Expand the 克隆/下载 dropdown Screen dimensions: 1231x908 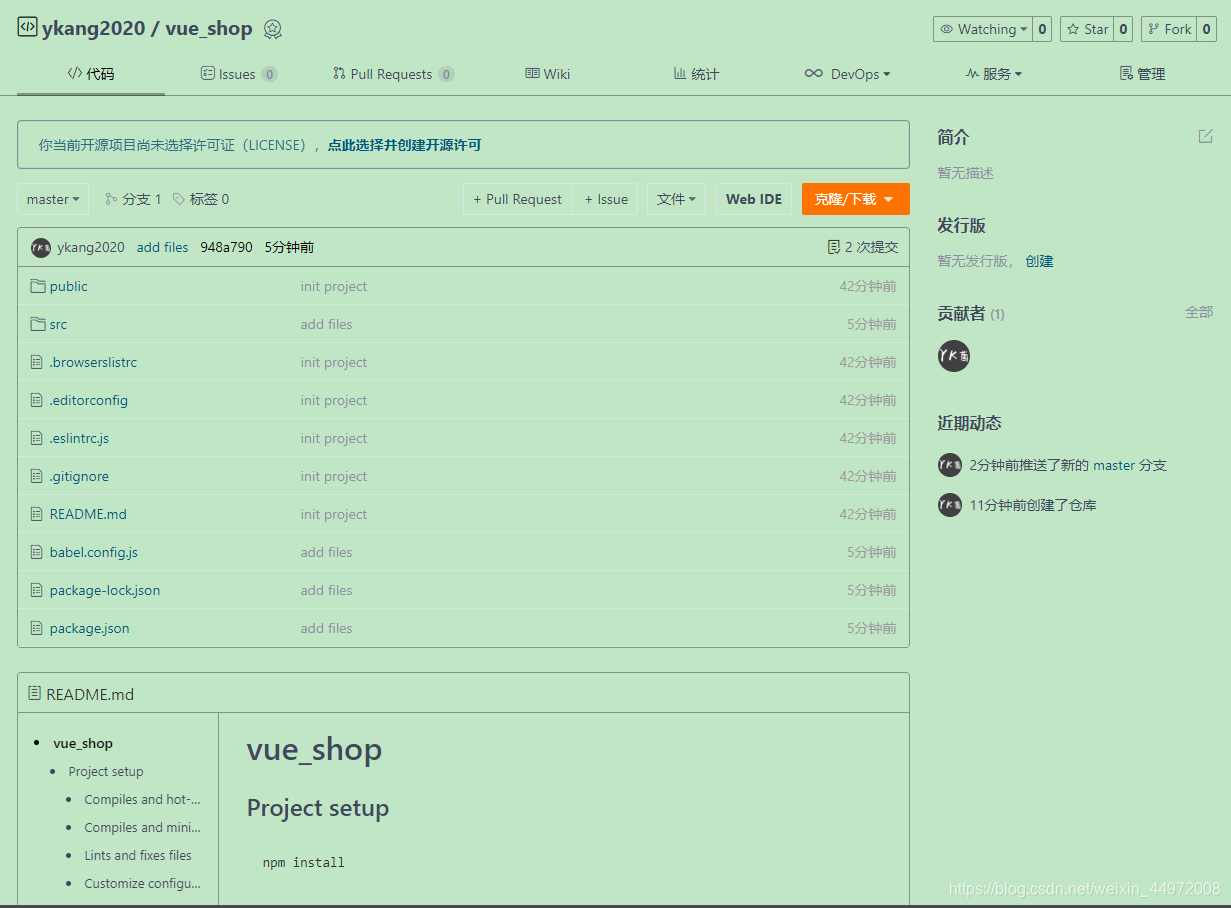855,199
